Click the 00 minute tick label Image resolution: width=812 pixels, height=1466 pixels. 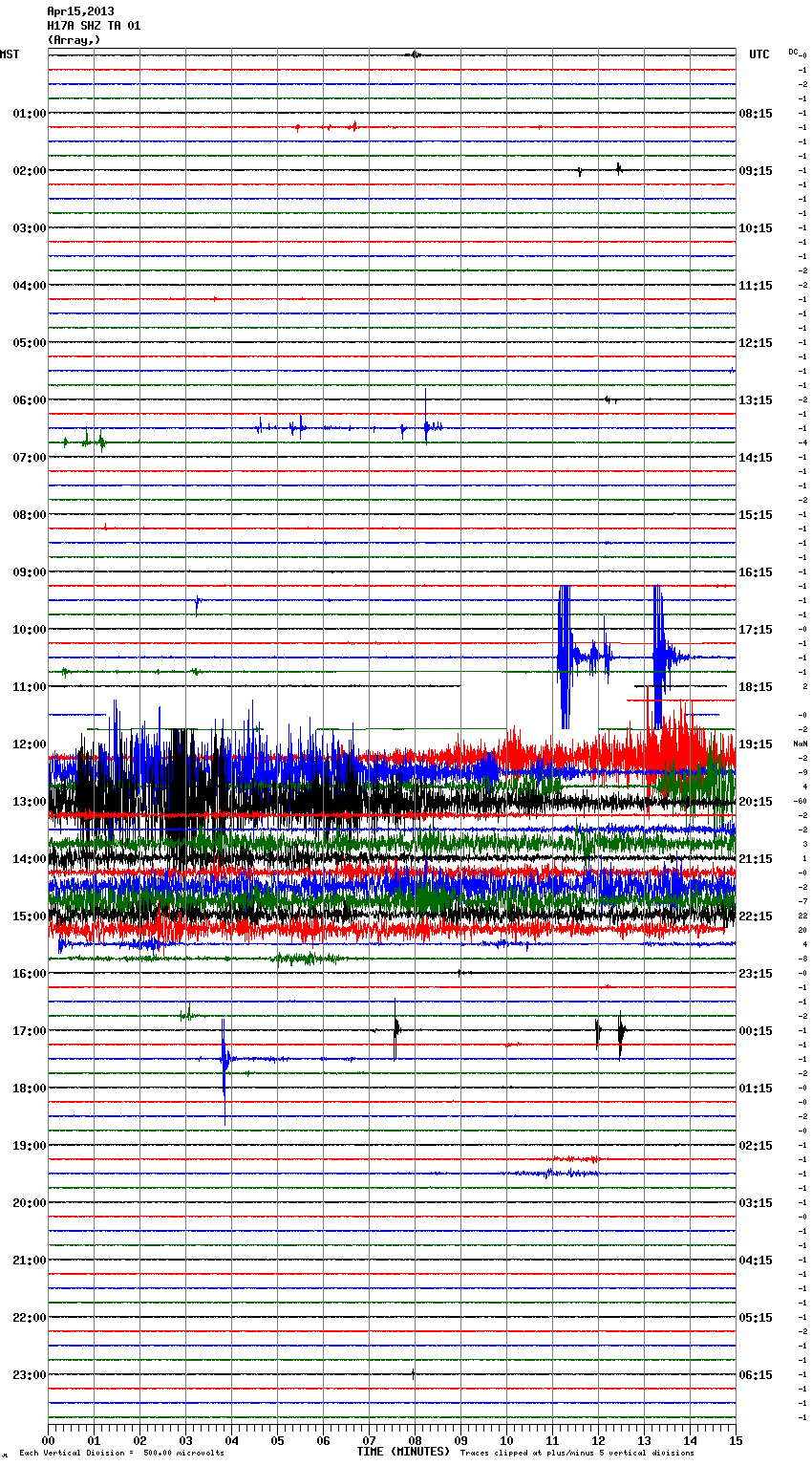coord(48,1440)
